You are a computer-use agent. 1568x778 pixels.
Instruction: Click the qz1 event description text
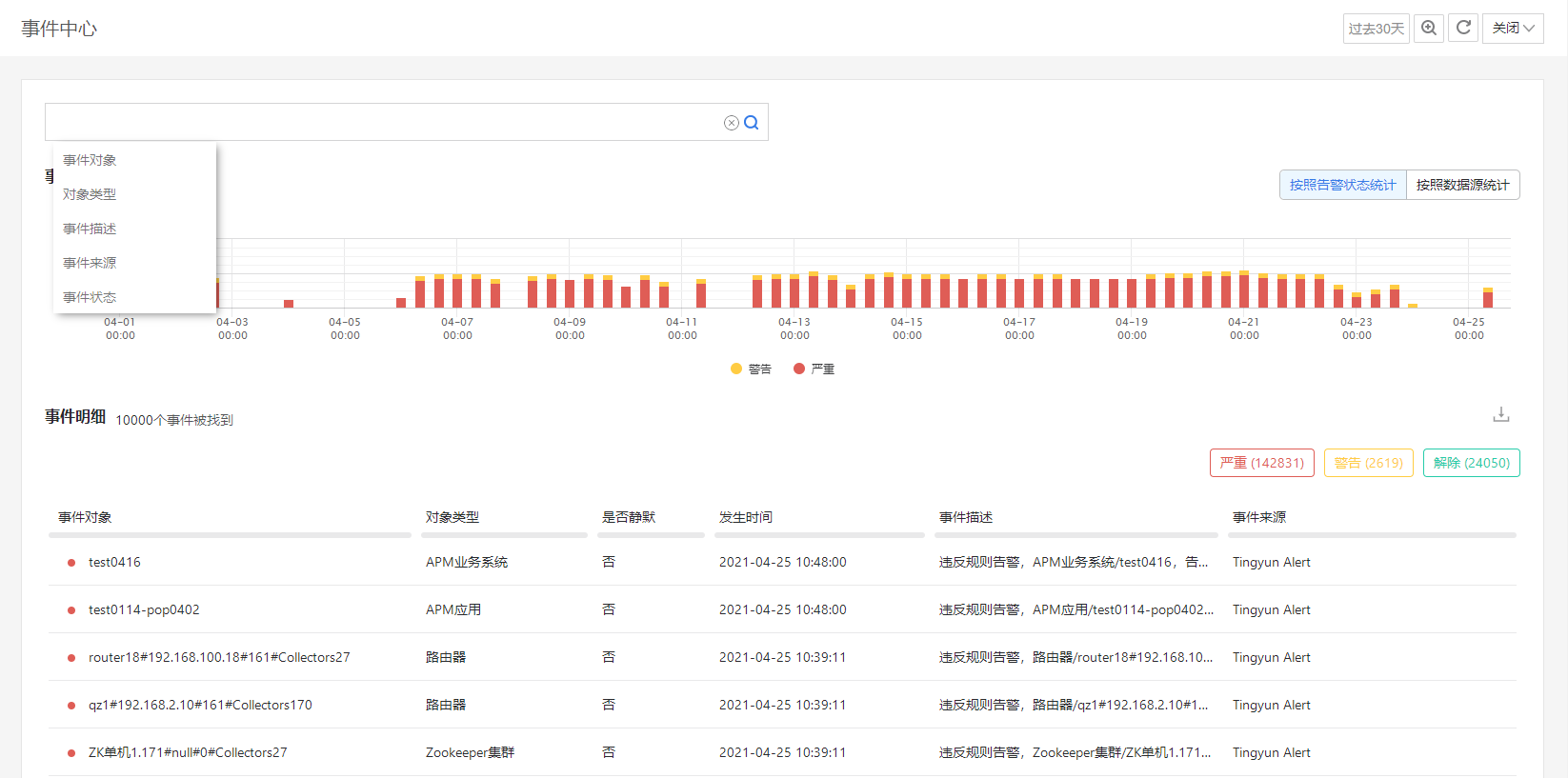(1074, 705)
